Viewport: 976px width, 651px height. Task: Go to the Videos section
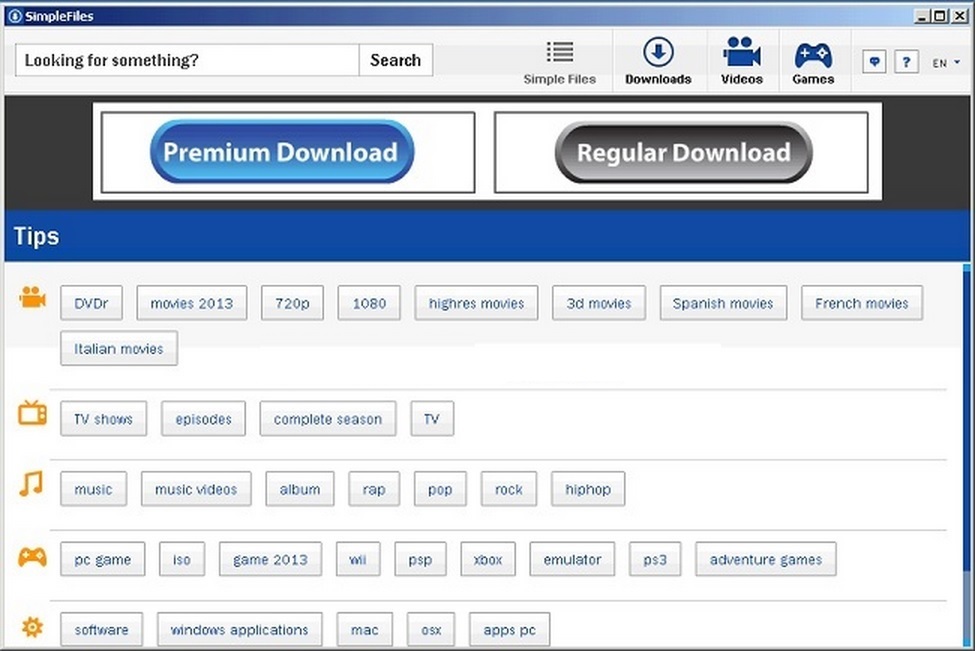[741, 62]
